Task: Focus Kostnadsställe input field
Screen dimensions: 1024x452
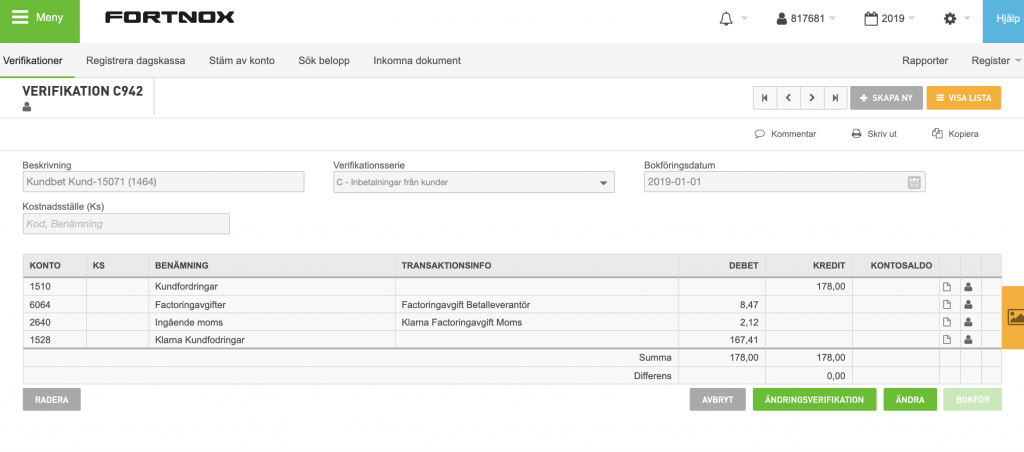Action: coord(126,224)
